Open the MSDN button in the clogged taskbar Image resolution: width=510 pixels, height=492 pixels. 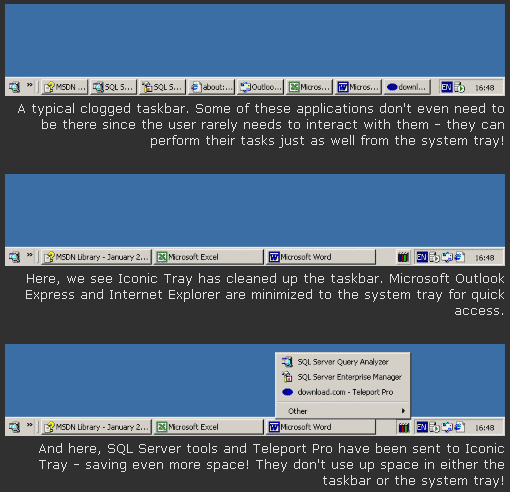[x=65, y=87]
